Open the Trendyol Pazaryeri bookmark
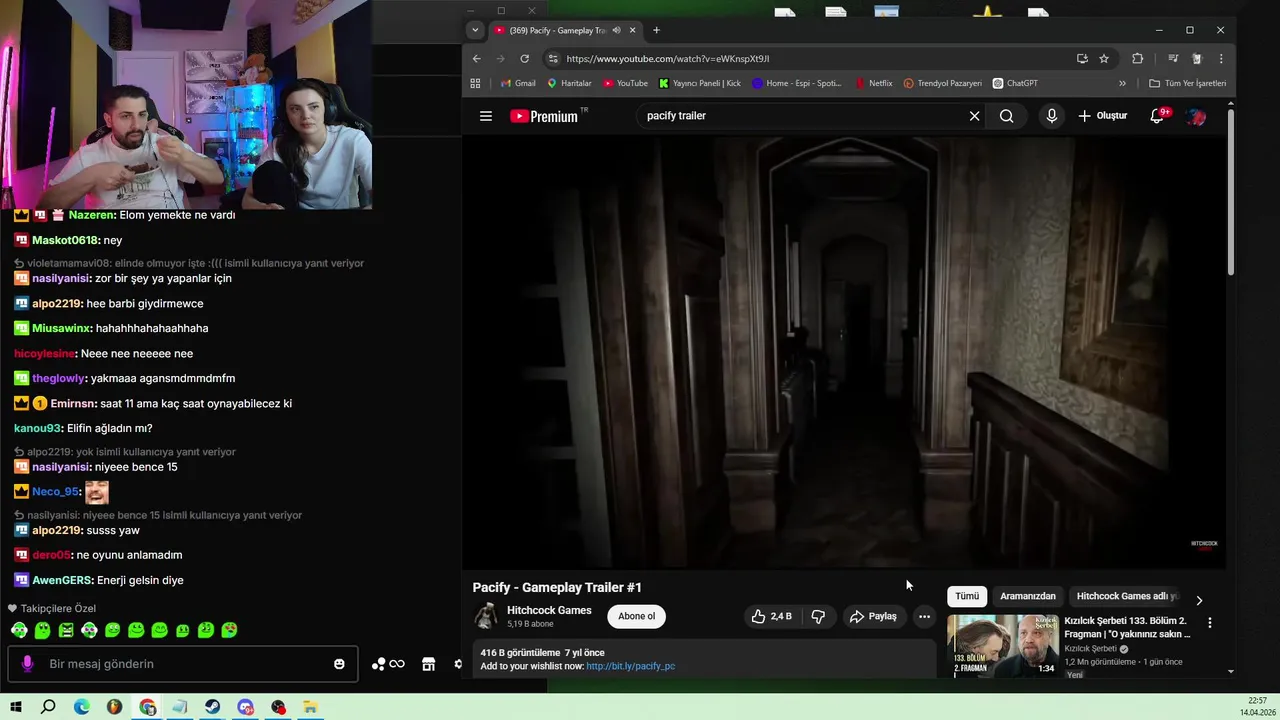 pos(942,84)
